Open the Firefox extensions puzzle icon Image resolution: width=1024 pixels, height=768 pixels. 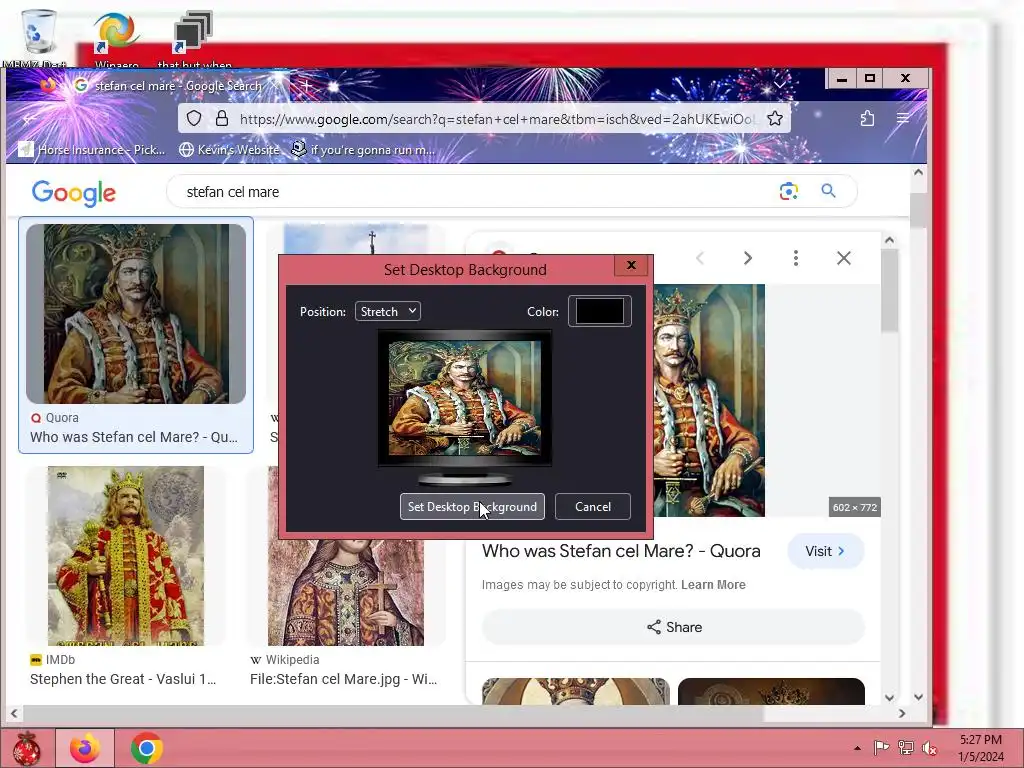pos(867,118)
